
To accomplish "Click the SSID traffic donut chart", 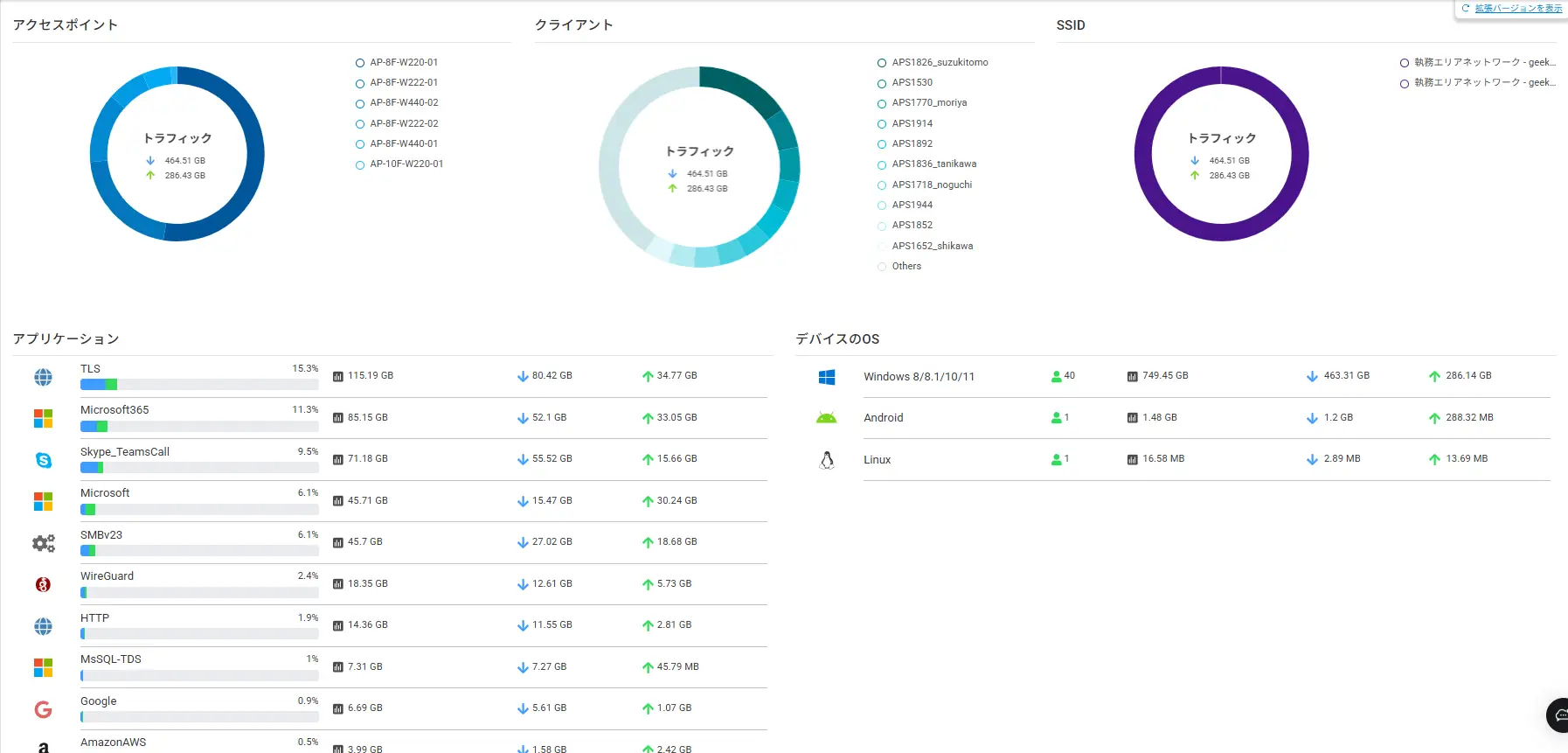I will pos(1221,154).
